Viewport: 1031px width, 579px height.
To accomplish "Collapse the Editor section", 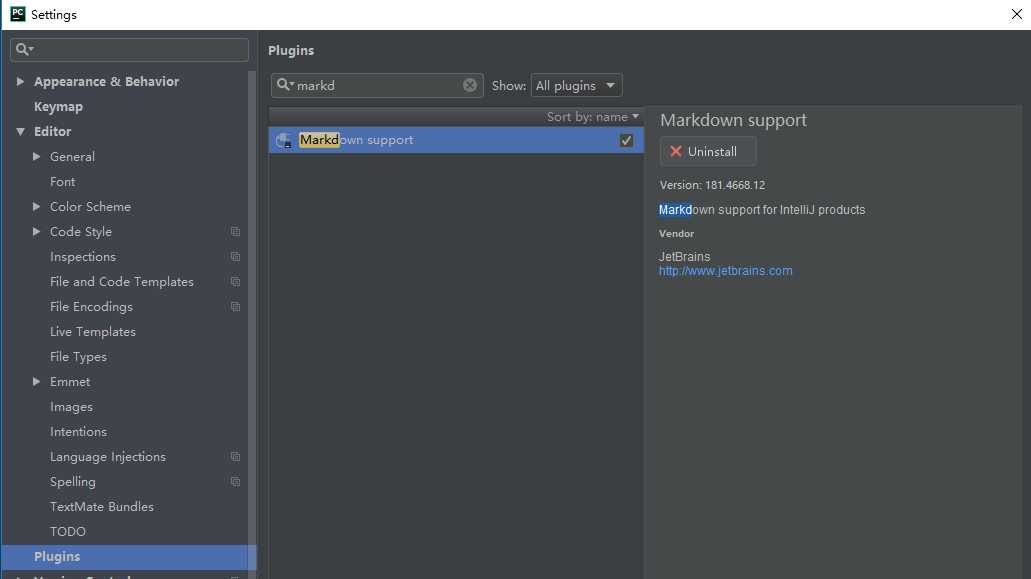I will click(20, 131).
